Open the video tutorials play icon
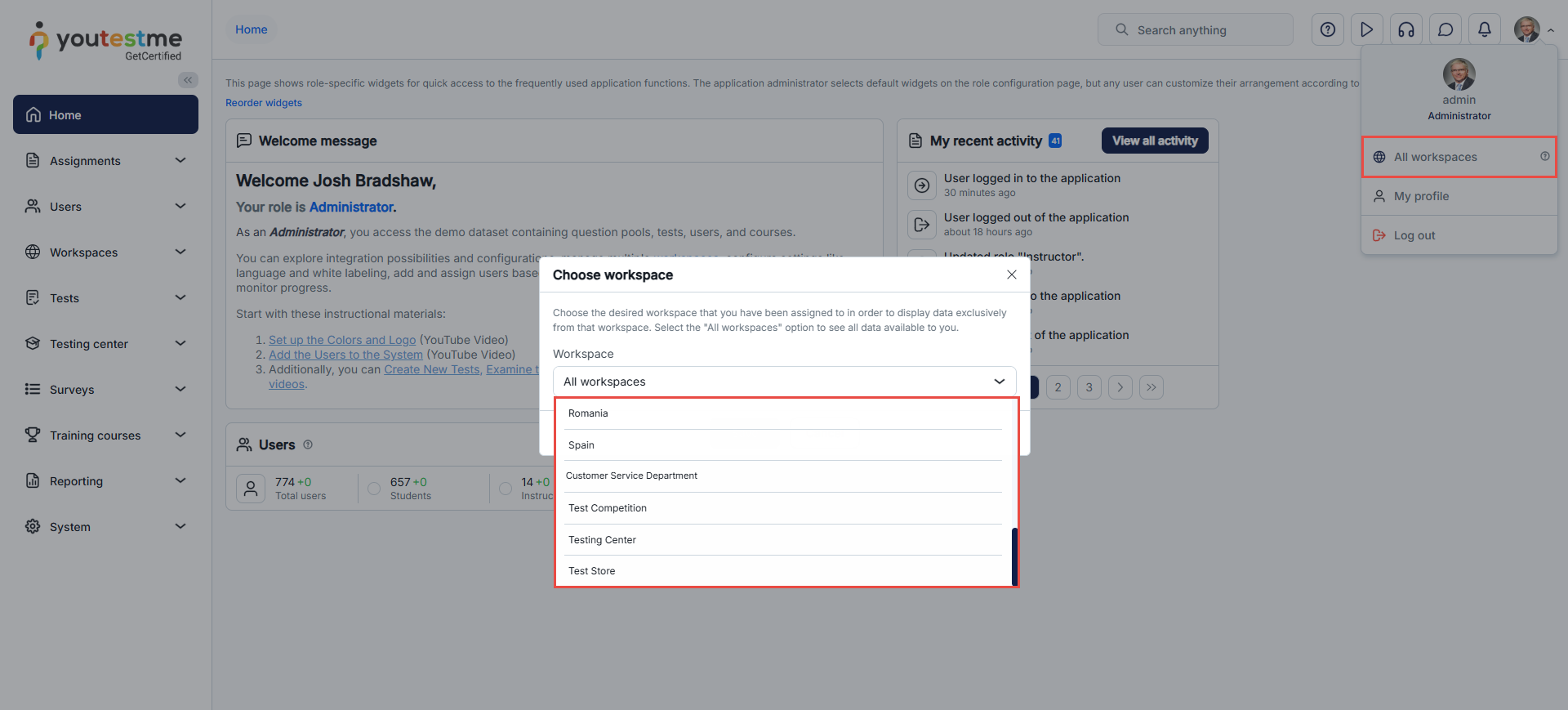 1366,30
